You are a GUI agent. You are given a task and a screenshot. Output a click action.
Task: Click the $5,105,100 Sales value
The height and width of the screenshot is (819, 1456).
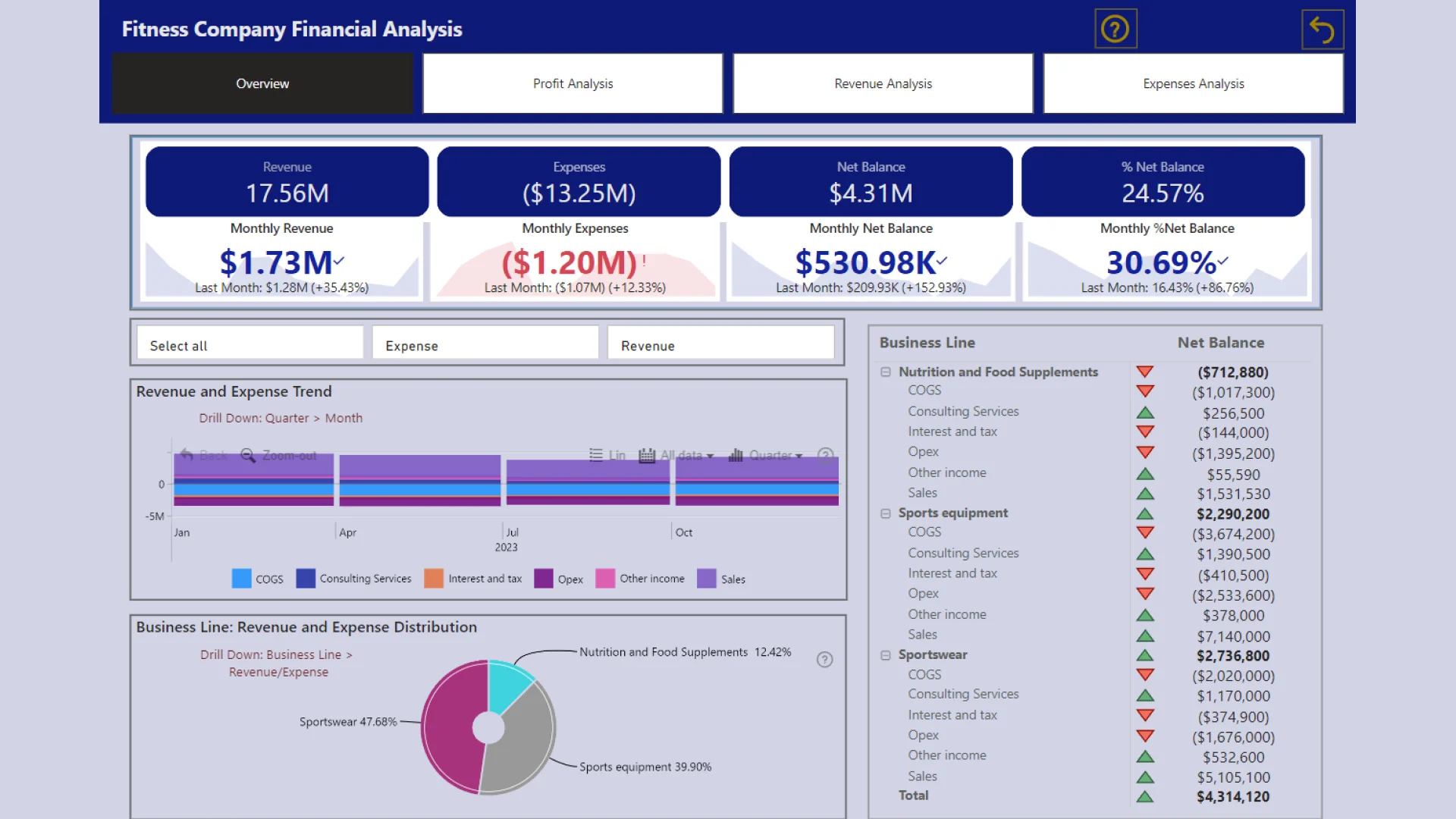1233,777
